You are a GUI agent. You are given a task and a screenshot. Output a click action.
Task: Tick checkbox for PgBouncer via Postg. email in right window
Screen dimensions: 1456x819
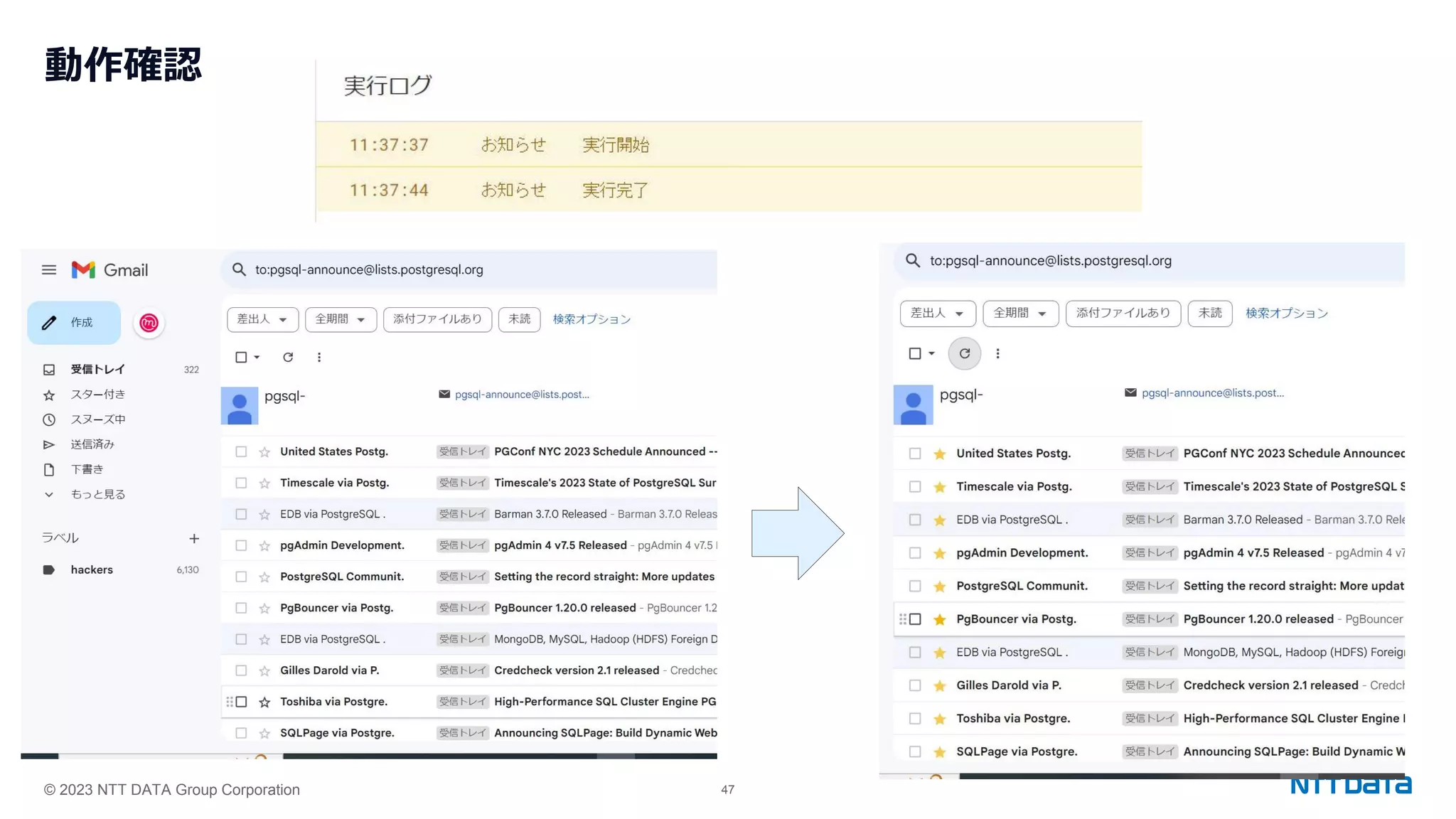tap(915, 619)
